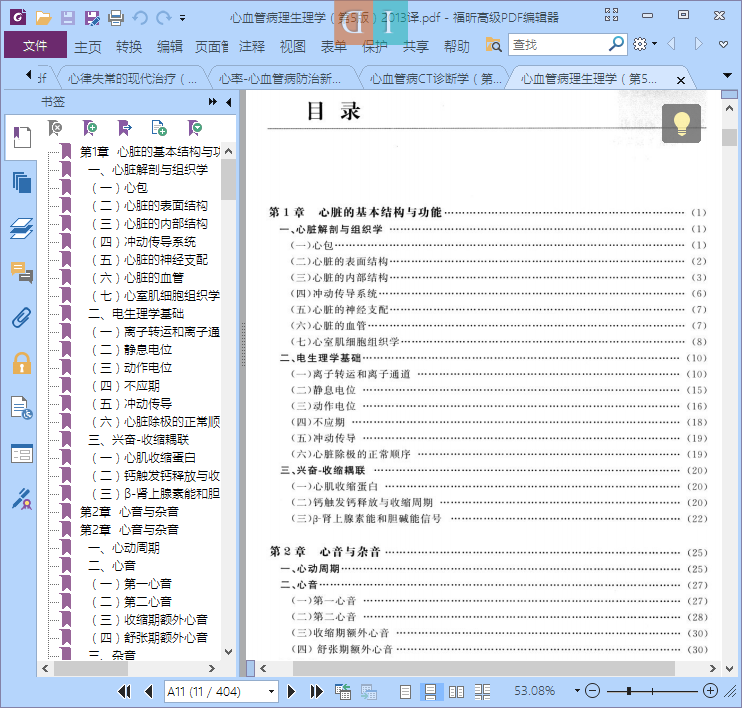Open the Bookmarks sidebar panel icon

point(22,138)
